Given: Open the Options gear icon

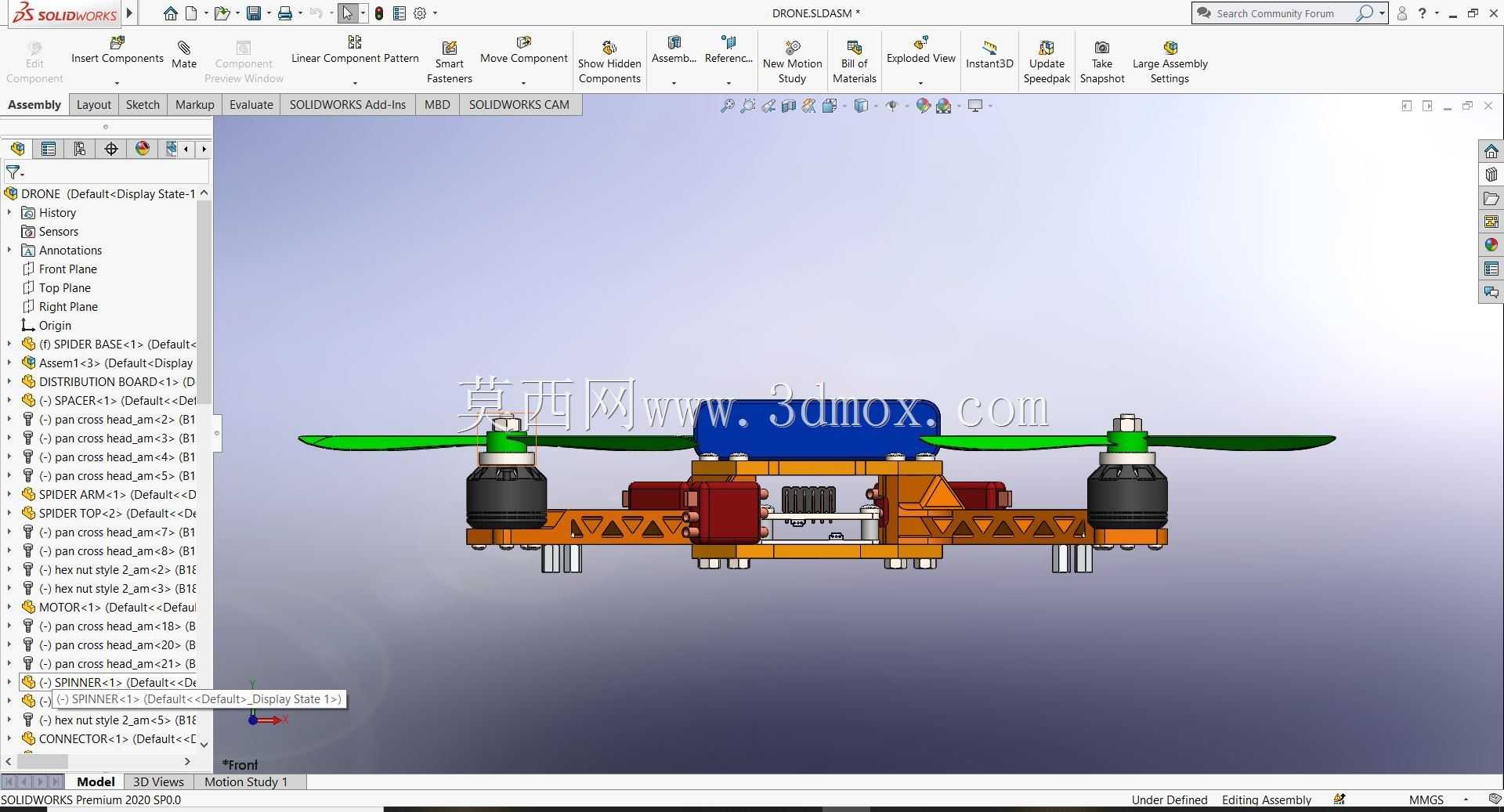Looking at the screenshot, I should [x=420, y=13].
